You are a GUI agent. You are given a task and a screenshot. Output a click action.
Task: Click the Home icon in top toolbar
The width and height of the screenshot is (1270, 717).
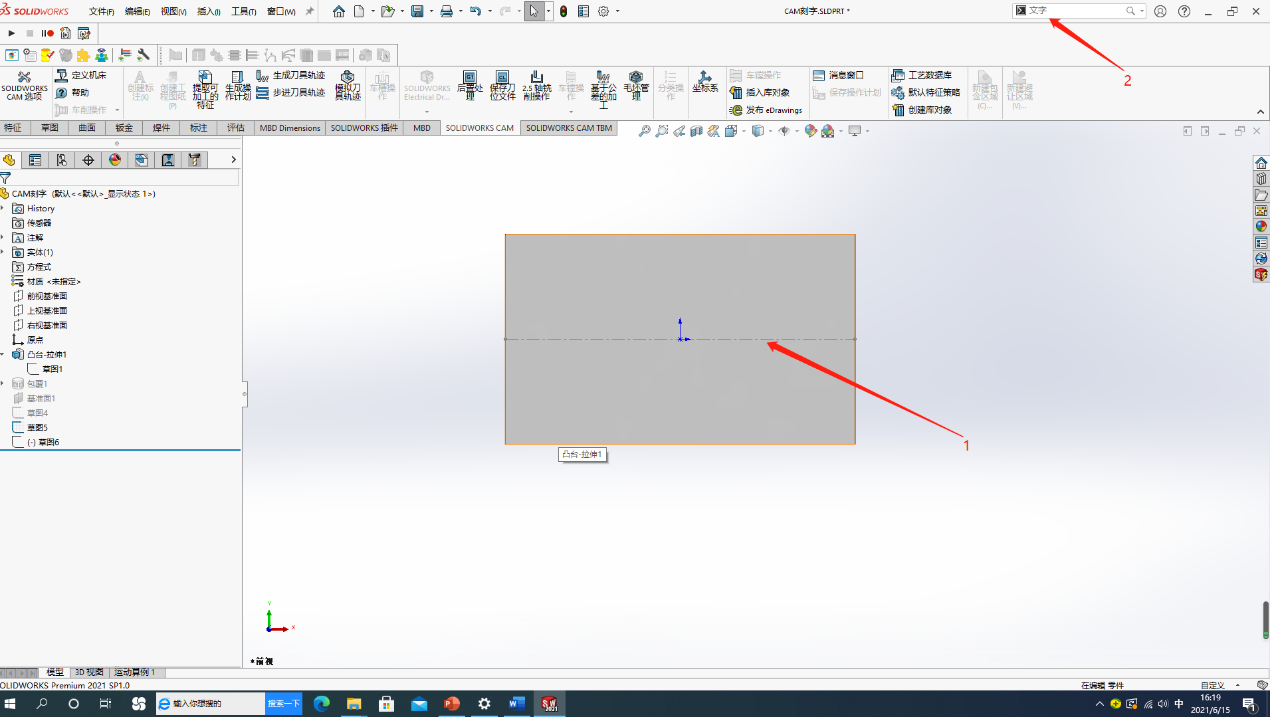tap(338, 11)
